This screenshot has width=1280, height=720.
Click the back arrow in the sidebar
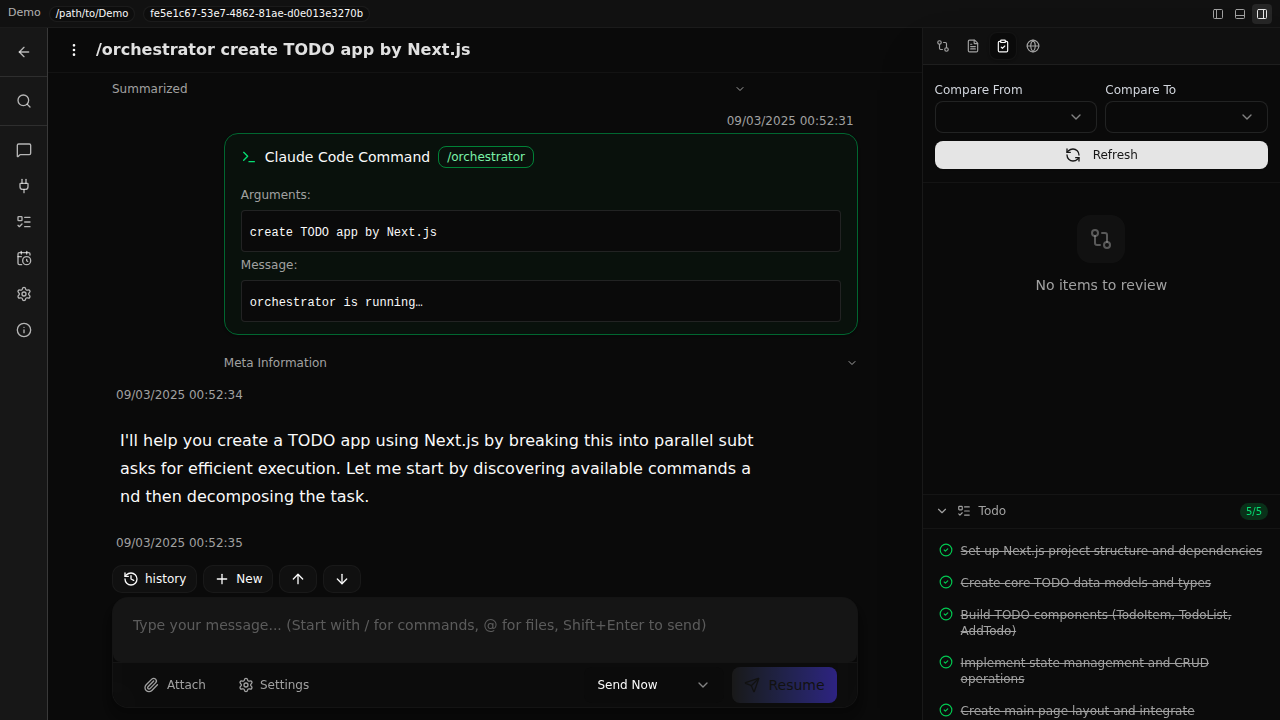coord(24,52)
